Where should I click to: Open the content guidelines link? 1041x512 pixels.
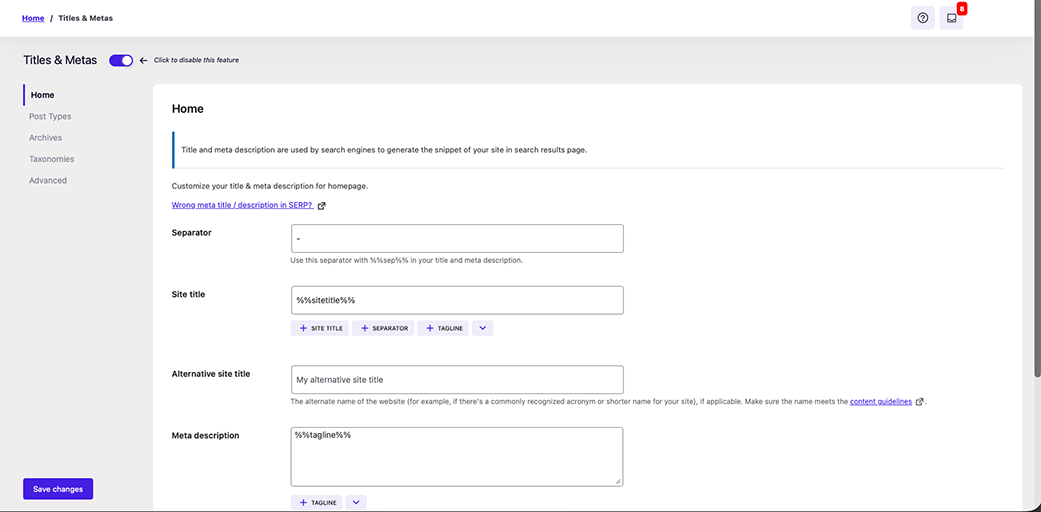(880, 402)
